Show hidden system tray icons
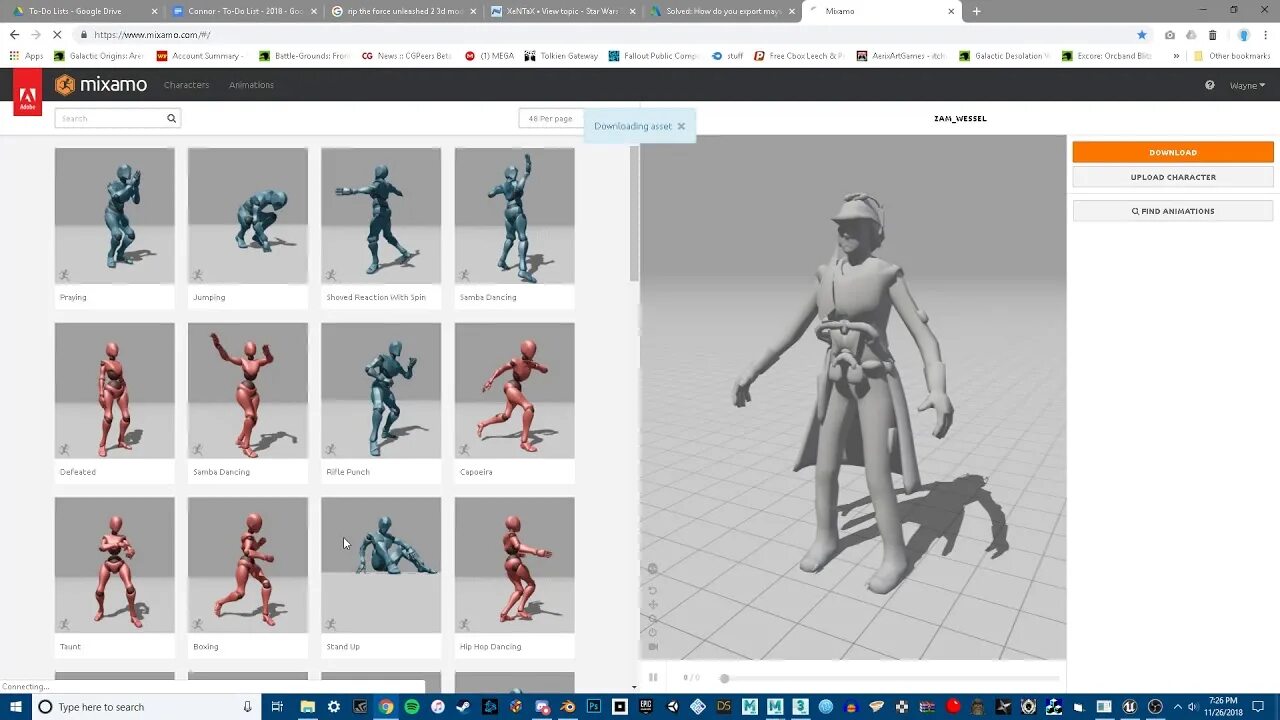The width and height of the screenshot is (1280, 720). point(1177,707)
